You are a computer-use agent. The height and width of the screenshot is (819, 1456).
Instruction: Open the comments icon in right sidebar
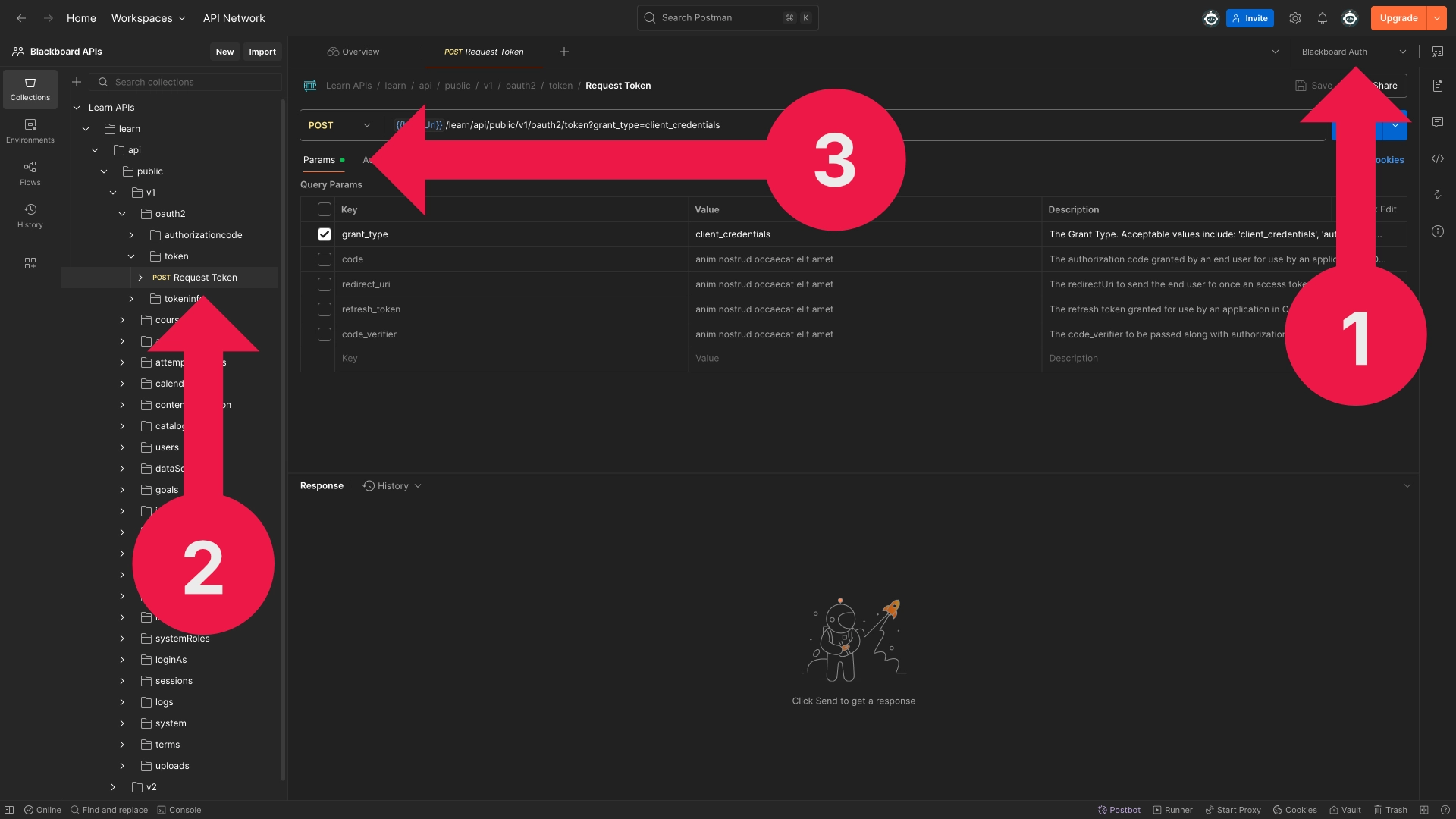click(x=1437, y=122)
